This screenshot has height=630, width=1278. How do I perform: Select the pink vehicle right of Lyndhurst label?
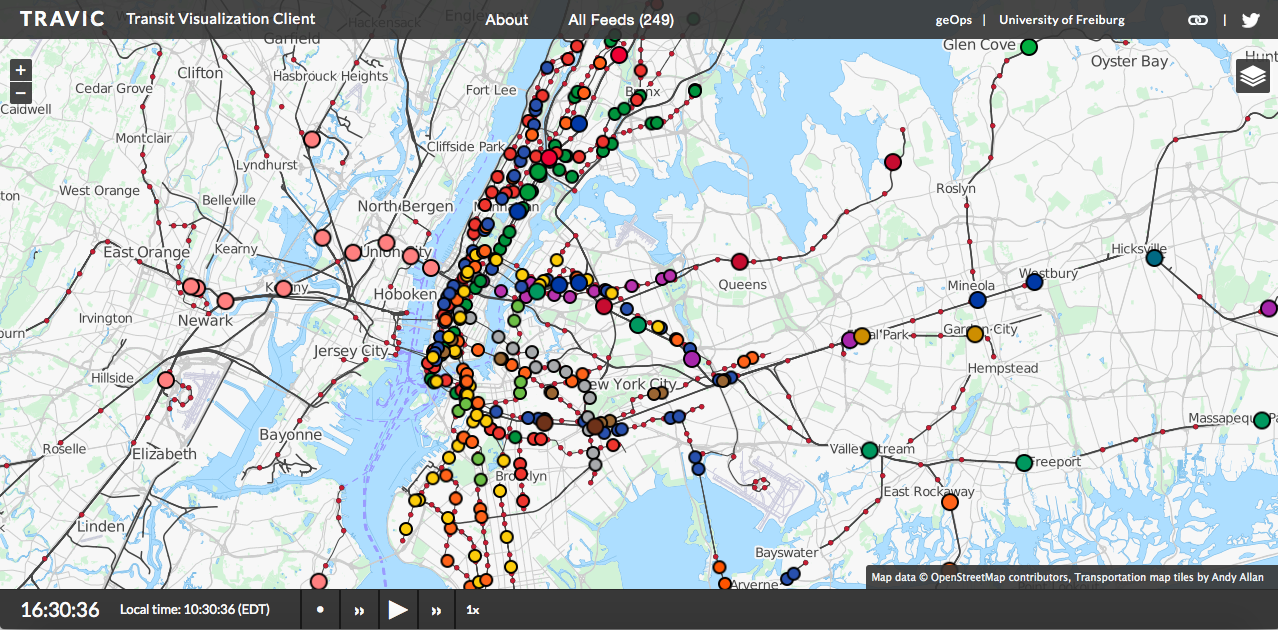(x=312, y=140)
